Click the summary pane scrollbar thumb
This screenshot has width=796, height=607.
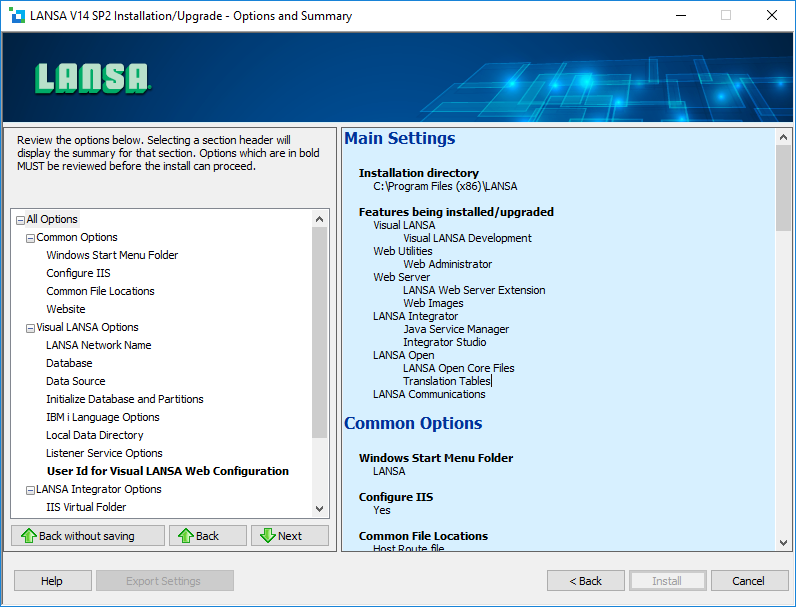pos(783,188)
